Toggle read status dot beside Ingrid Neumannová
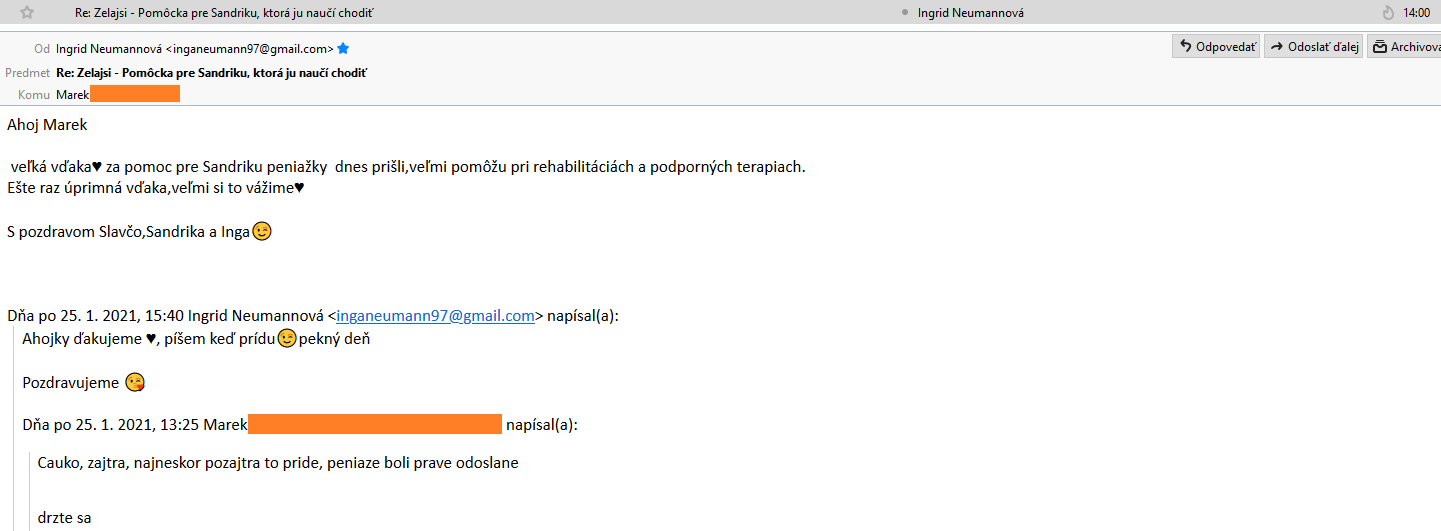Viewport: 1441px width, 531px height. pyautogui.click(x=905, y=13)
